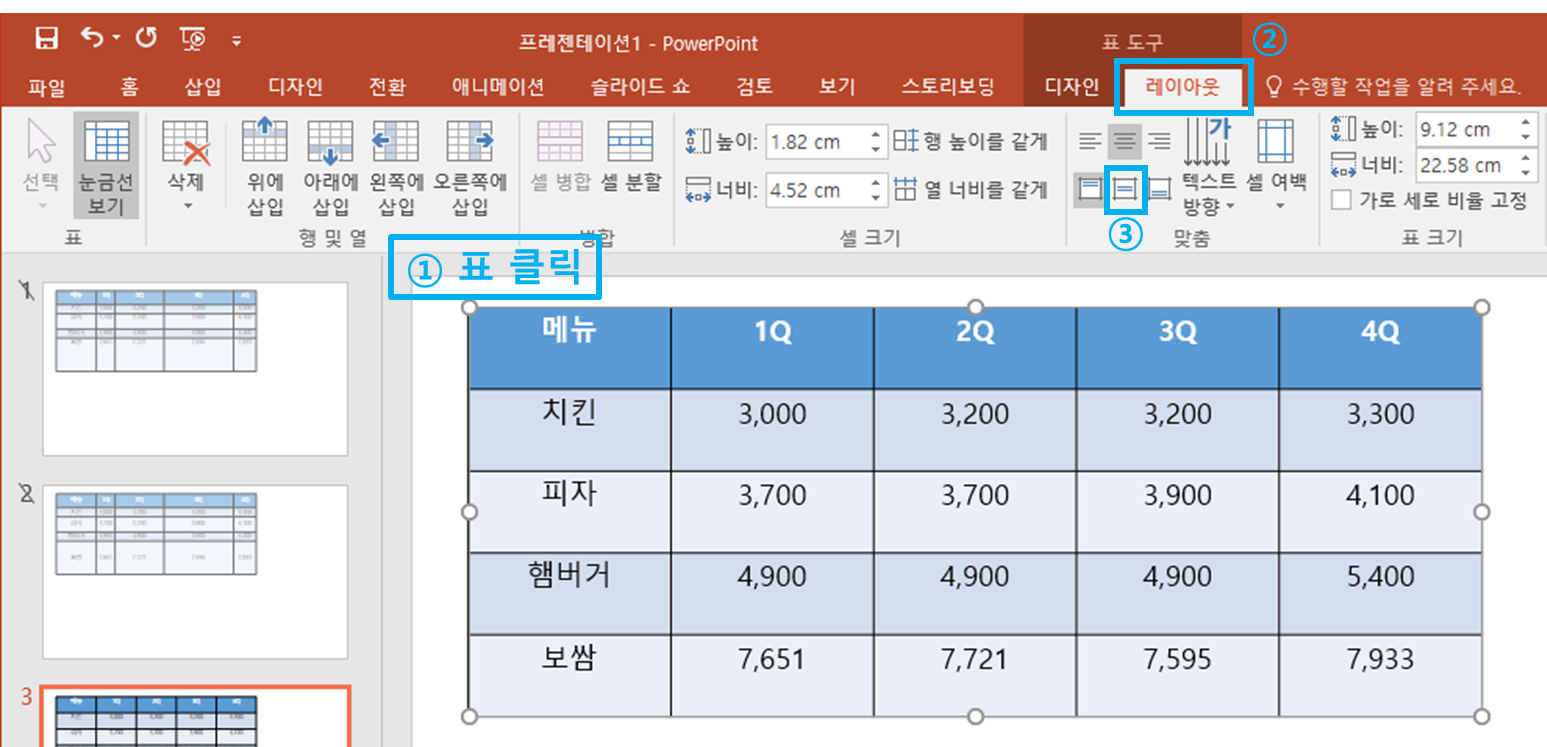Click the cell with value 3,900
The height and width of the screenshot is (747, 1547).
(1177, 511)
